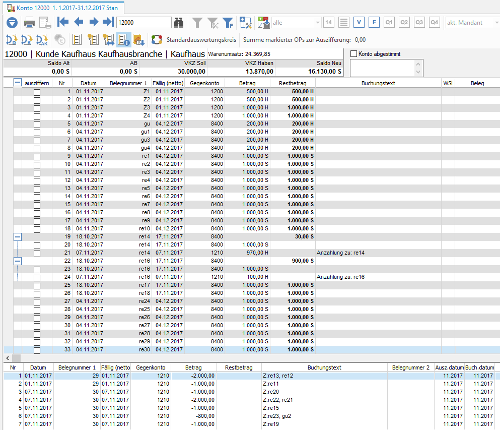Click the account number field 12000
500x430 pixels.
point(144,23)
